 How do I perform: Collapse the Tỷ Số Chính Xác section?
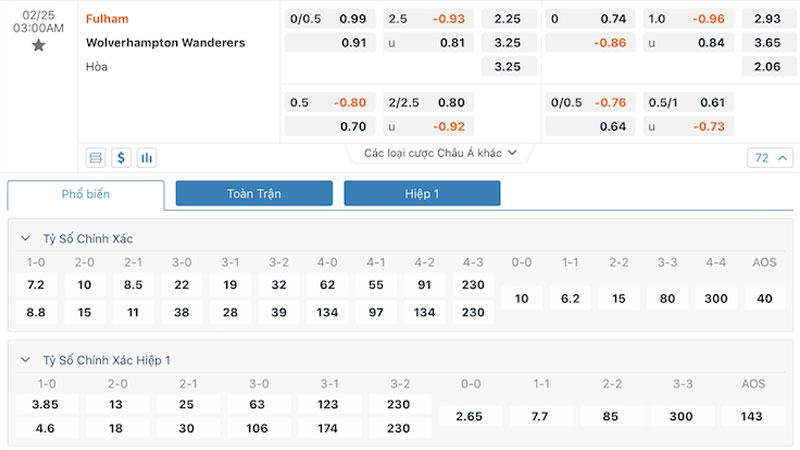(26, 238)
